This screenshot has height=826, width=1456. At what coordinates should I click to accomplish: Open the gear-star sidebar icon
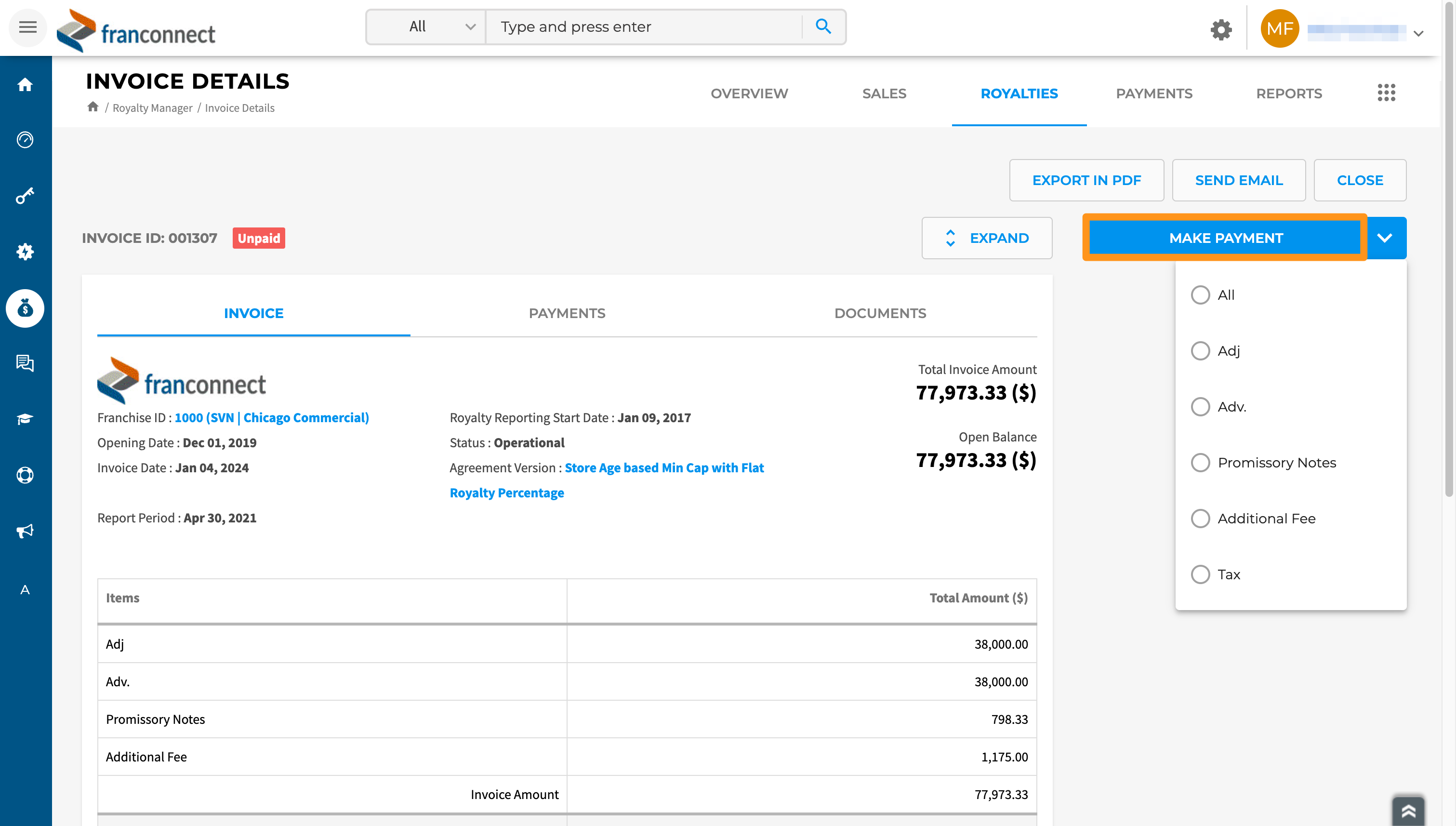coord(25,251)
